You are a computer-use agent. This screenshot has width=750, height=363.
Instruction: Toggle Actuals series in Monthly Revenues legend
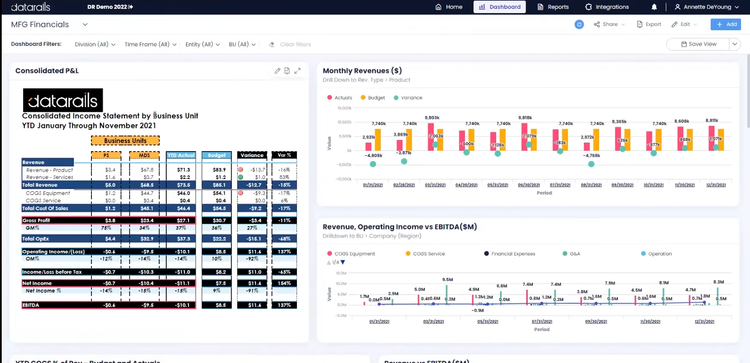340,98
